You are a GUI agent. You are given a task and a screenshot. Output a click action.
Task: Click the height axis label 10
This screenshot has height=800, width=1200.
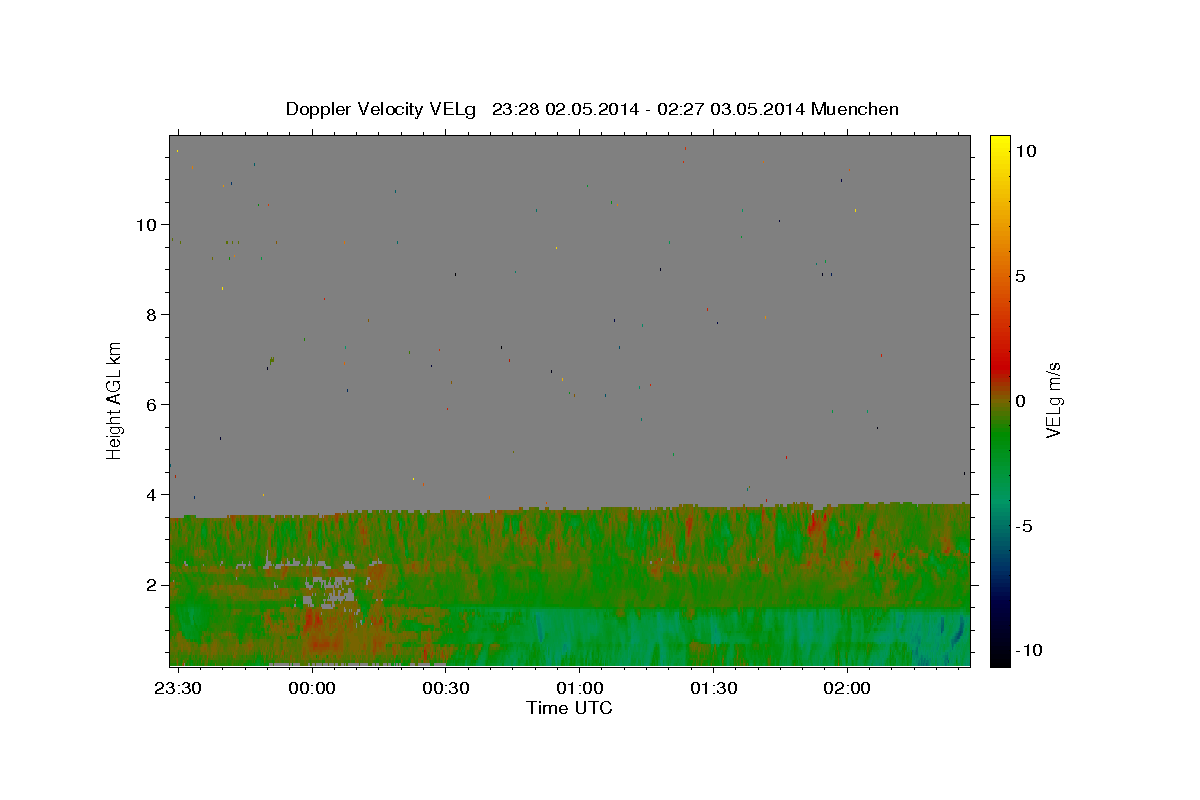pyautogui.click(x=146, y=225)
